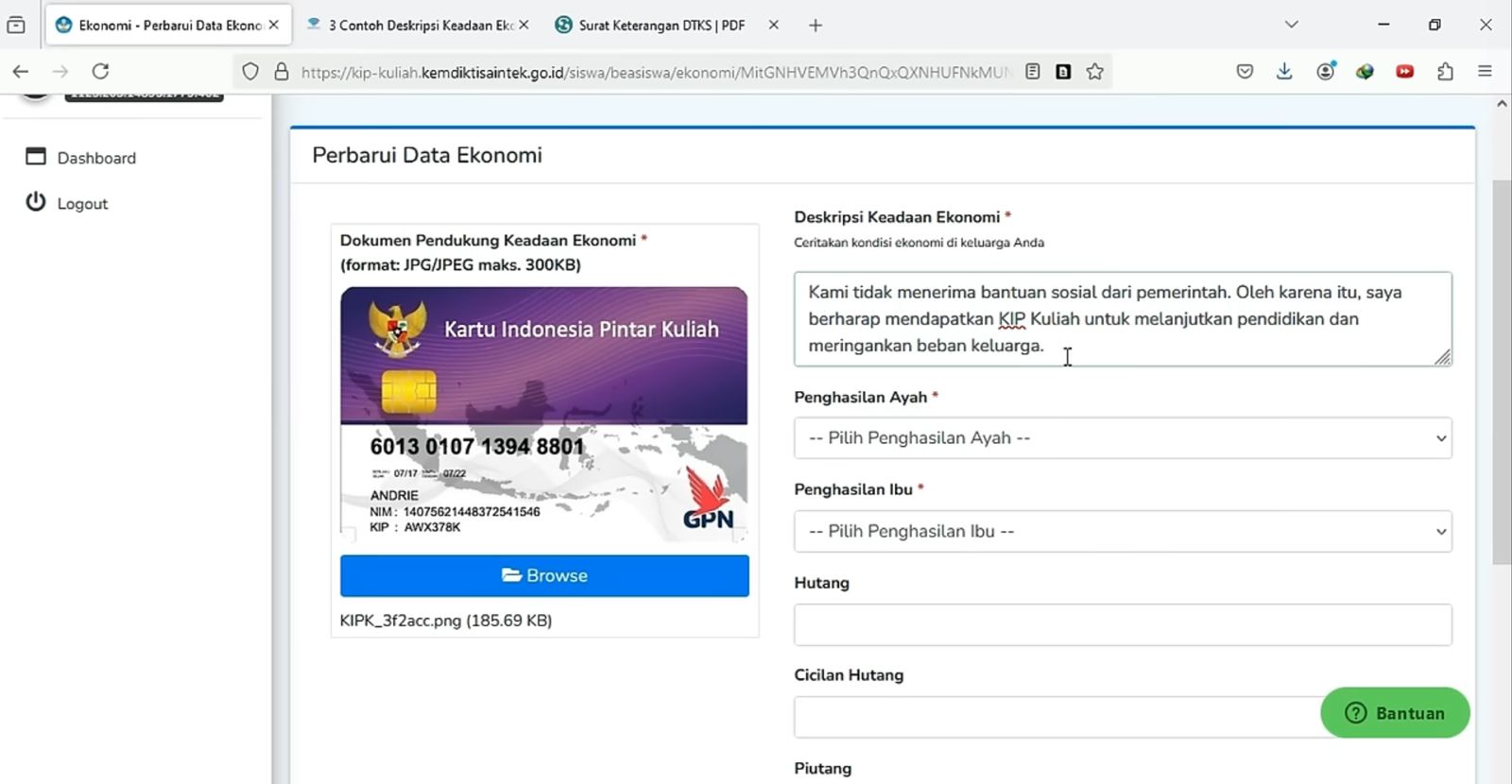Go to Dashboard in the sidebar
Image resolution: width=1512 pixels, height=784 pixels.
pos(96,158)
